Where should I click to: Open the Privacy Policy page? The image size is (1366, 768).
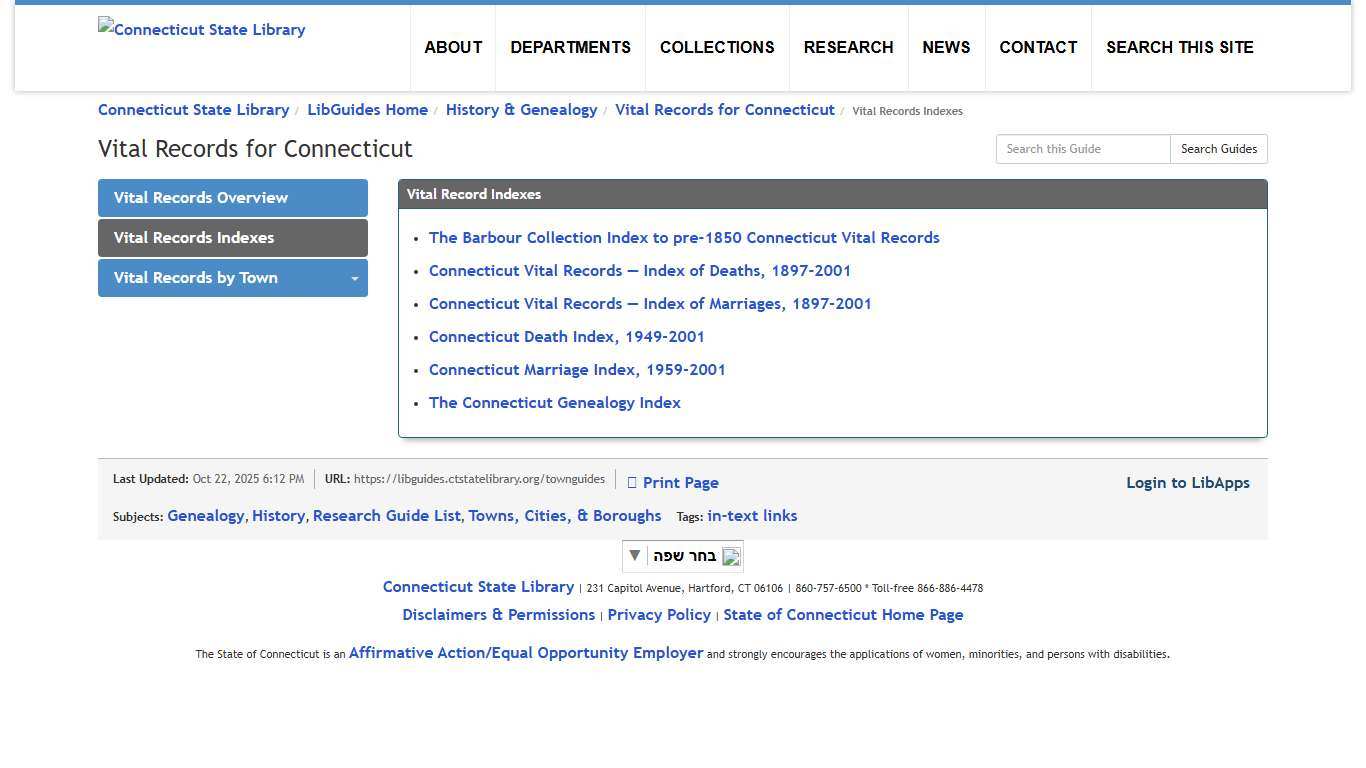(659, 615)
